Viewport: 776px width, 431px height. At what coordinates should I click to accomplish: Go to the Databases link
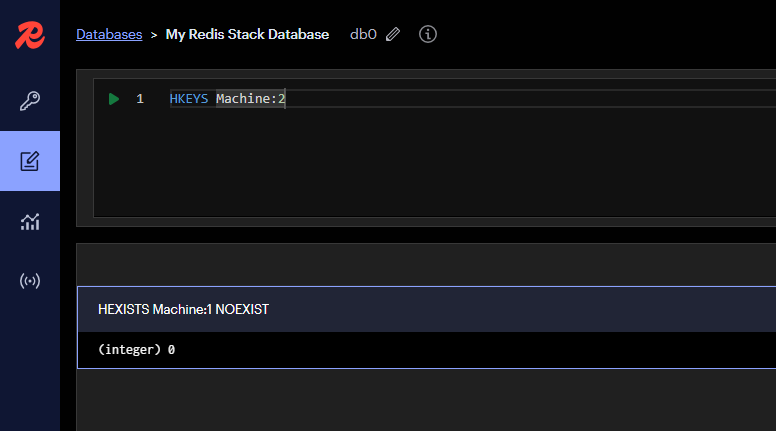coord(109,34)
